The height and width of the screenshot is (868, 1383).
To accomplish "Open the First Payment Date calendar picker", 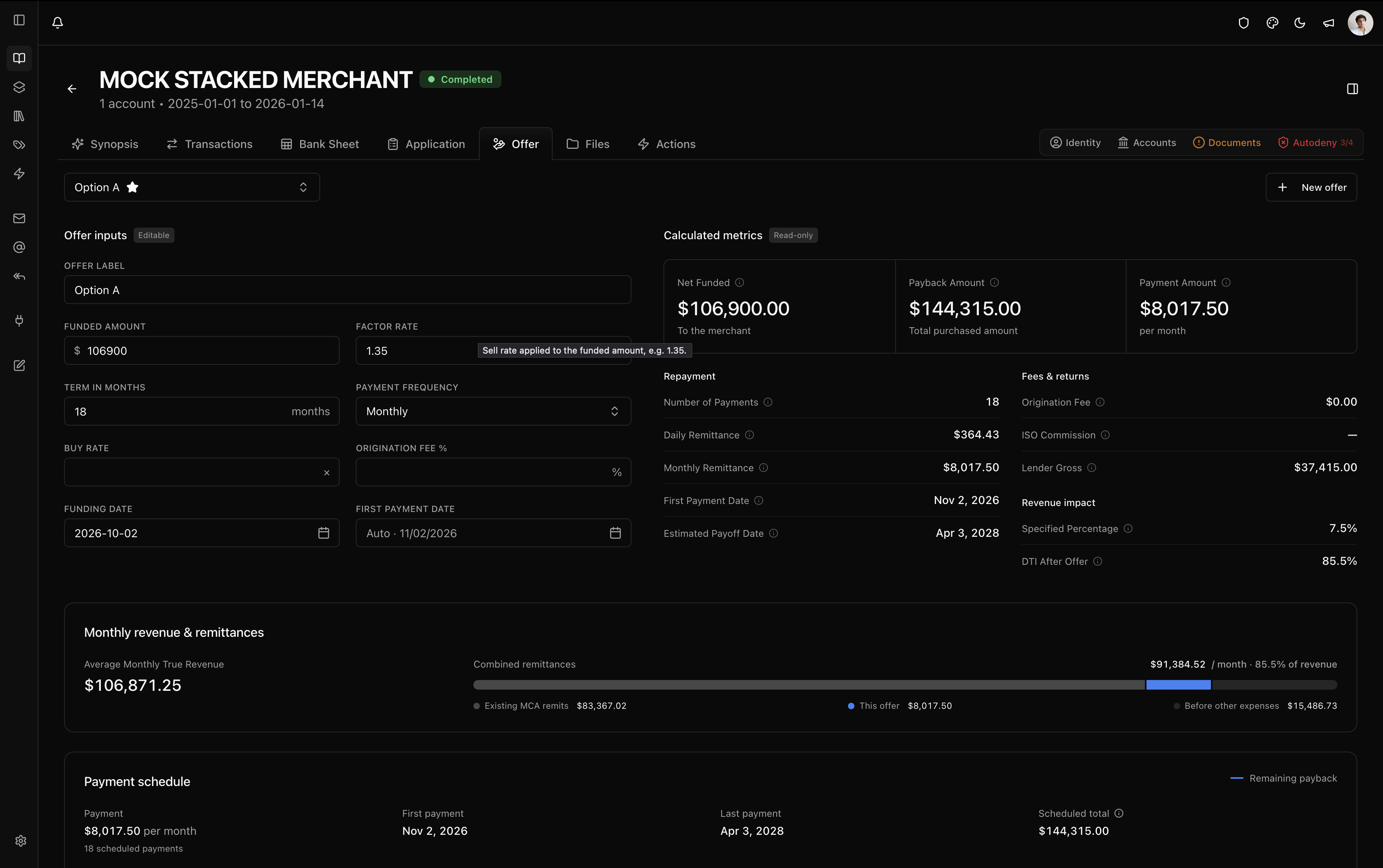I will pyautogui.click(x=615, y=533).
